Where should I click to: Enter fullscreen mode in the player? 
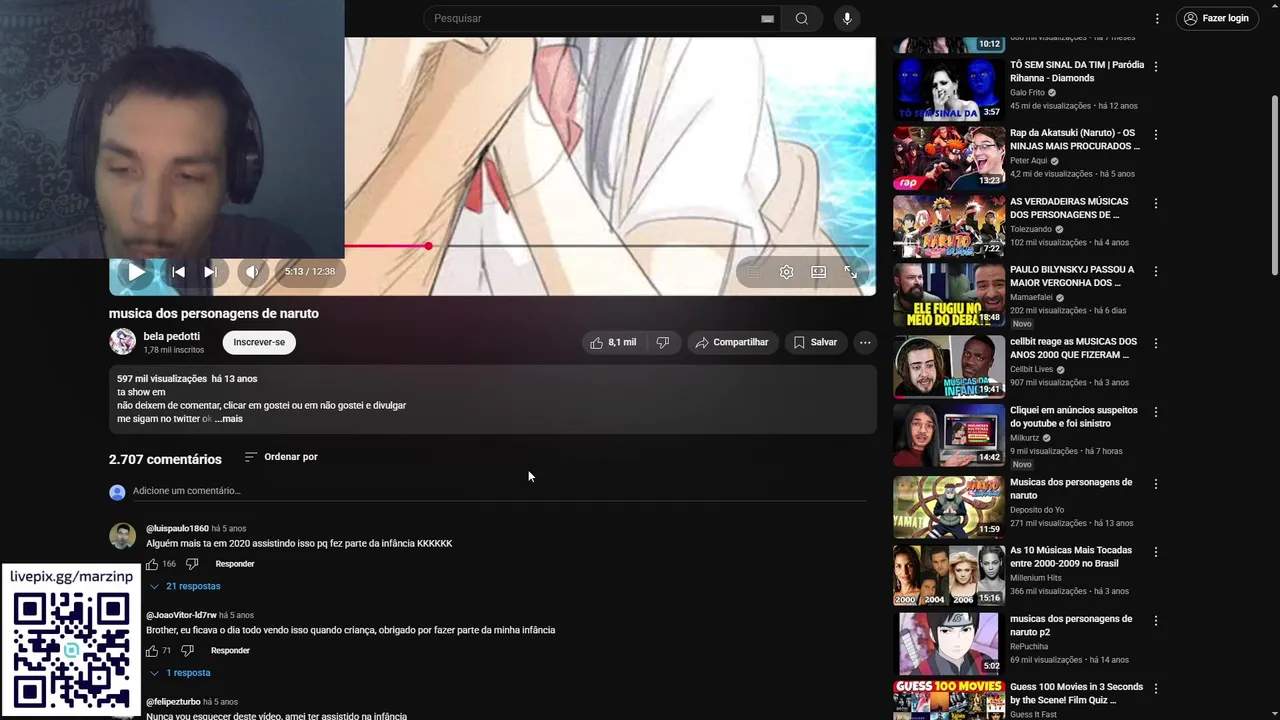(x=851, y=272)
